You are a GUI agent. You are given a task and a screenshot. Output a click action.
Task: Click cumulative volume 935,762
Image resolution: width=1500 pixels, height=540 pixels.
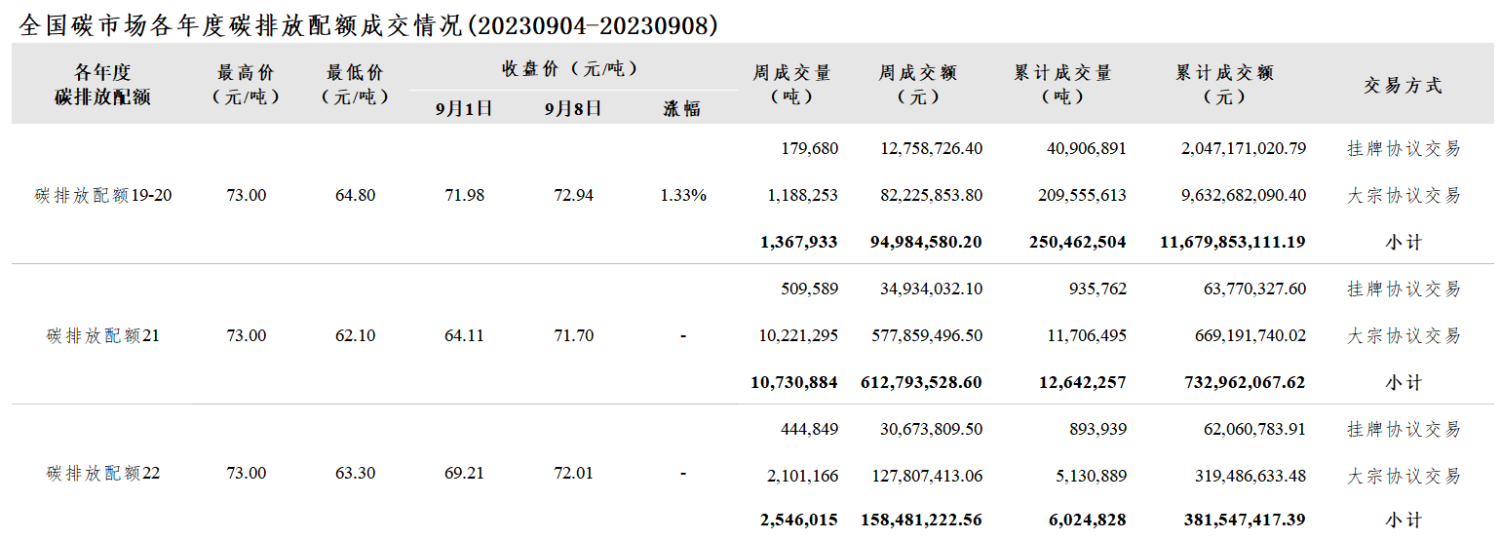point(1097,289)
